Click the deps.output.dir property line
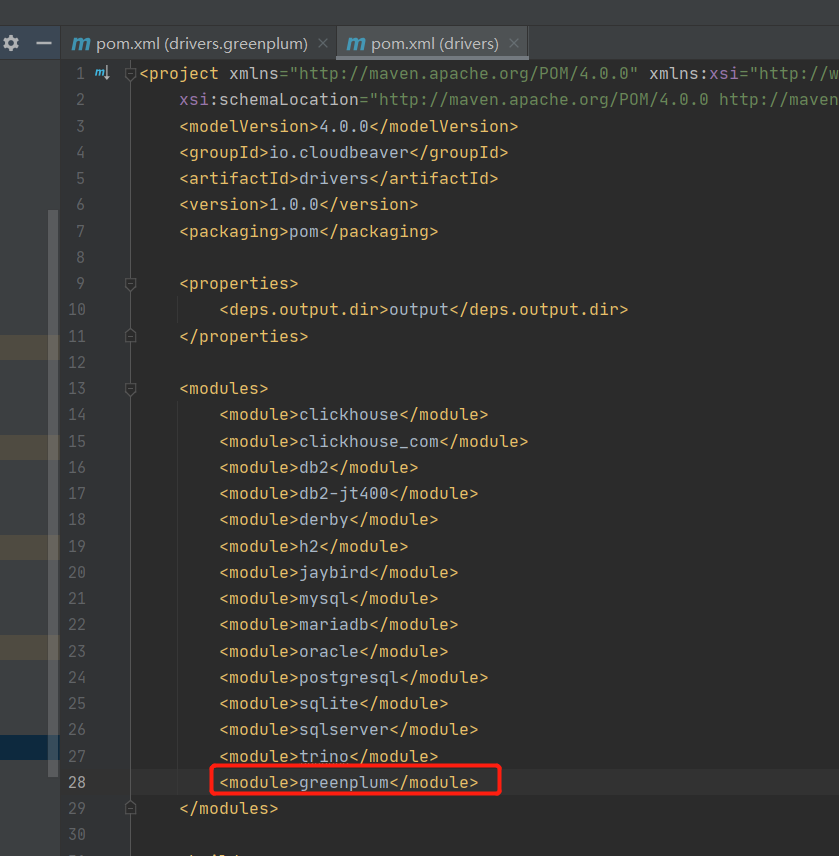 point(424,310)
